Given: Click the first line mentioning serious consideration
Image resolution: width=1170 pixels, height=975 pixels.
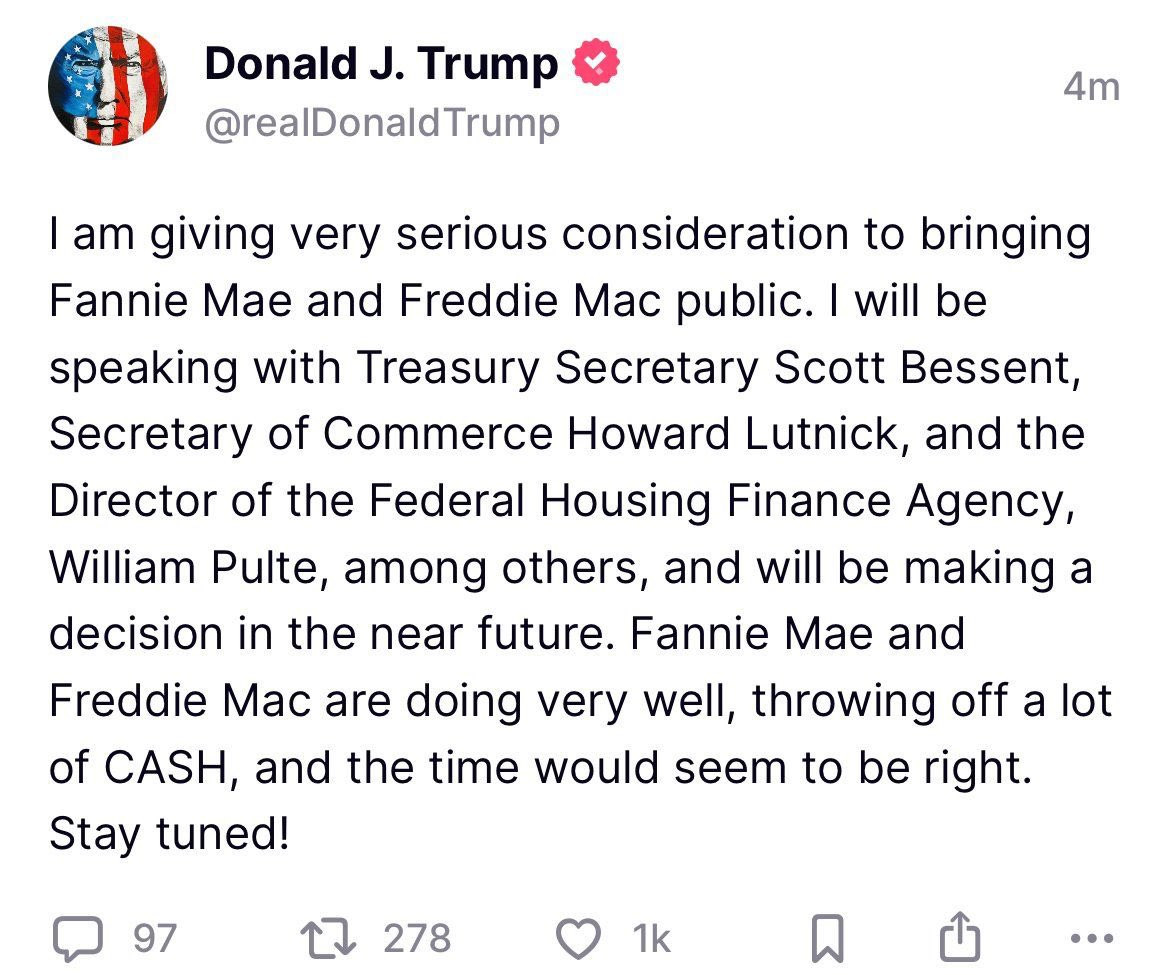Looking at the screenshot, I should coord(570,235).
